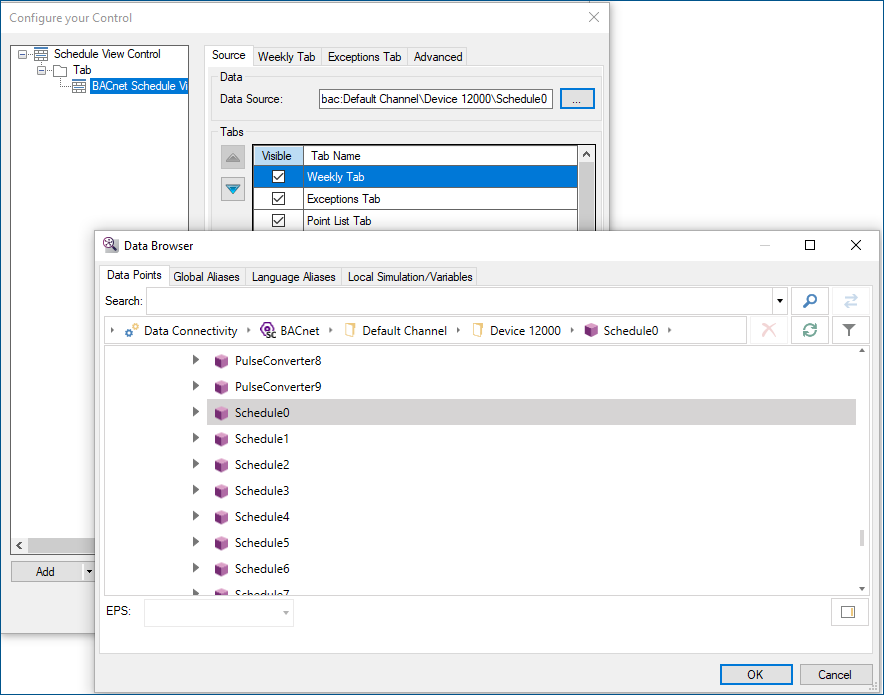Viewport: 884px width, 695px height.
Task: Uncheck Visible for Exceptions Tab
Action: tap(279, 198)
